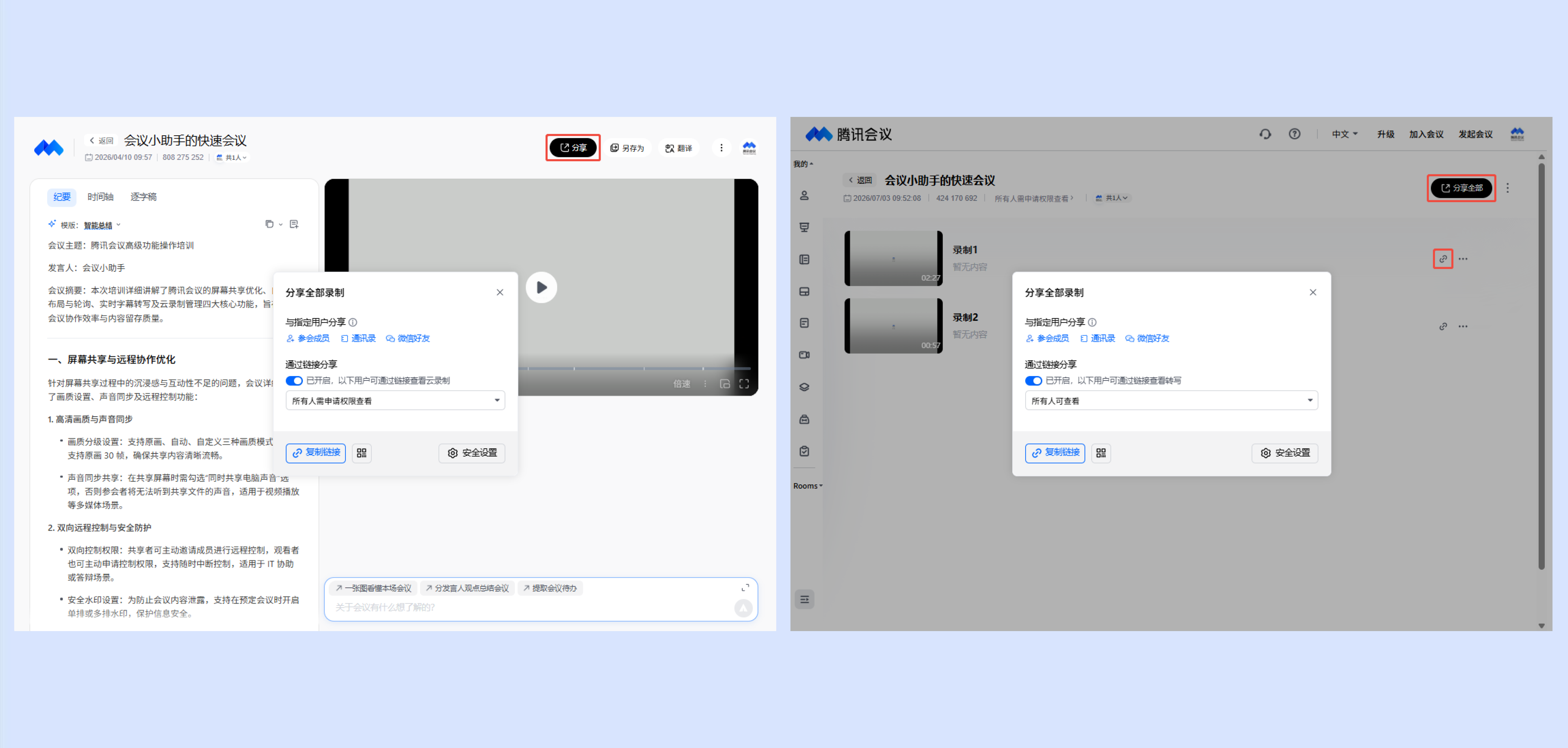1568x748 pixels.
Task: Enable picture-in-picture on the video player
Action: [724, 384]
